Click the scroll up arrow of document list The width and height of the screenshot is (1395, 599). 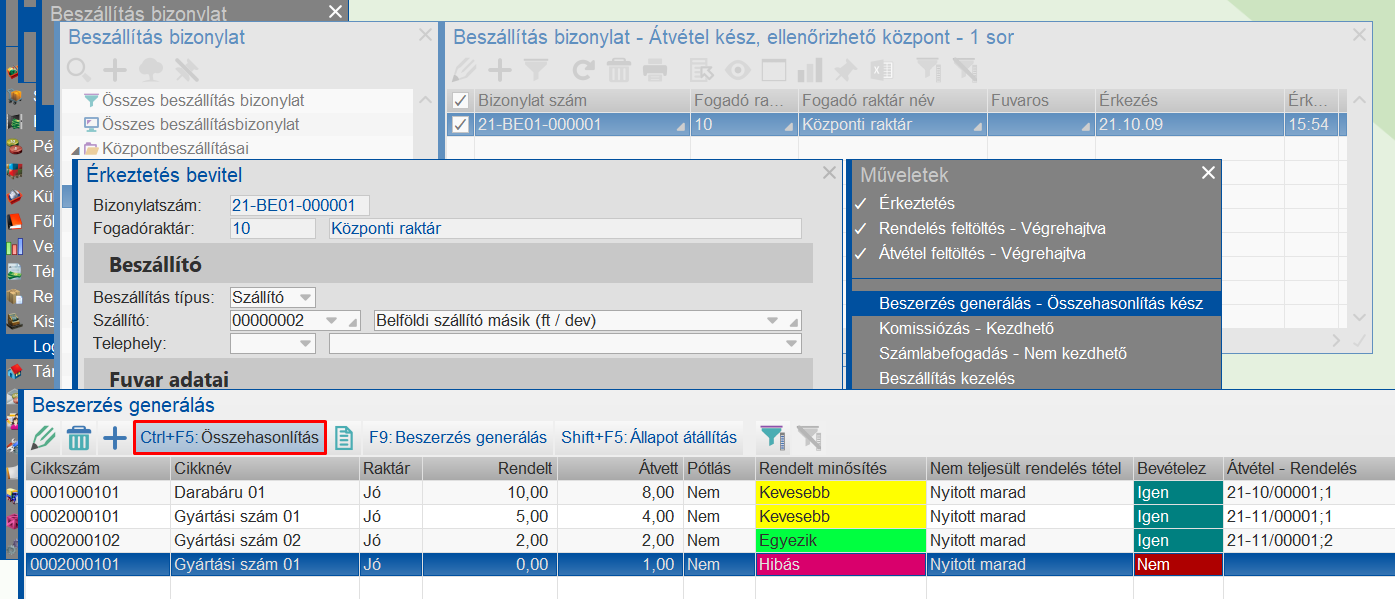(1359, 103)
